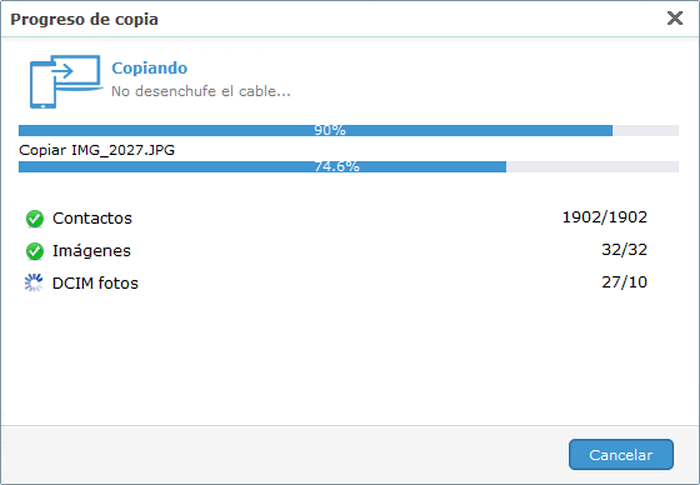
Task: Click loading spinner beside DCIM fotos
Action: tap(35, 283)
